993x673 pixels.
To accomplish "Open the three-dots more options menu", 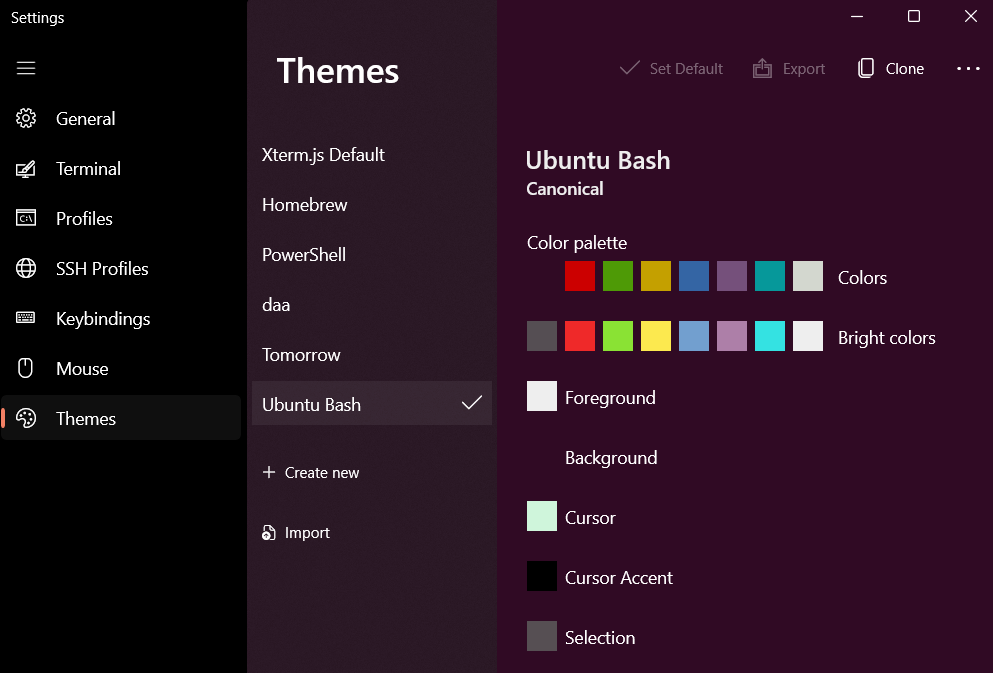I will (968, 69).
